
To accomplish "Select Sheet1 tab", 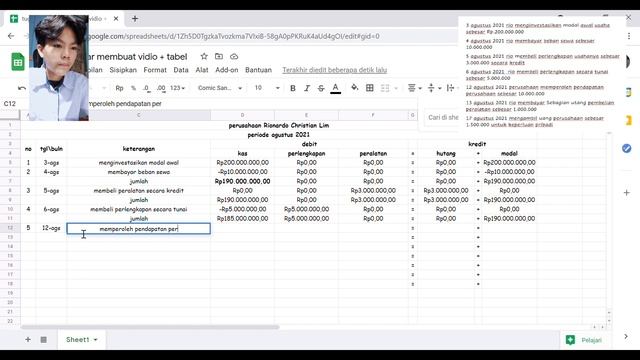I will pos(78,340).
